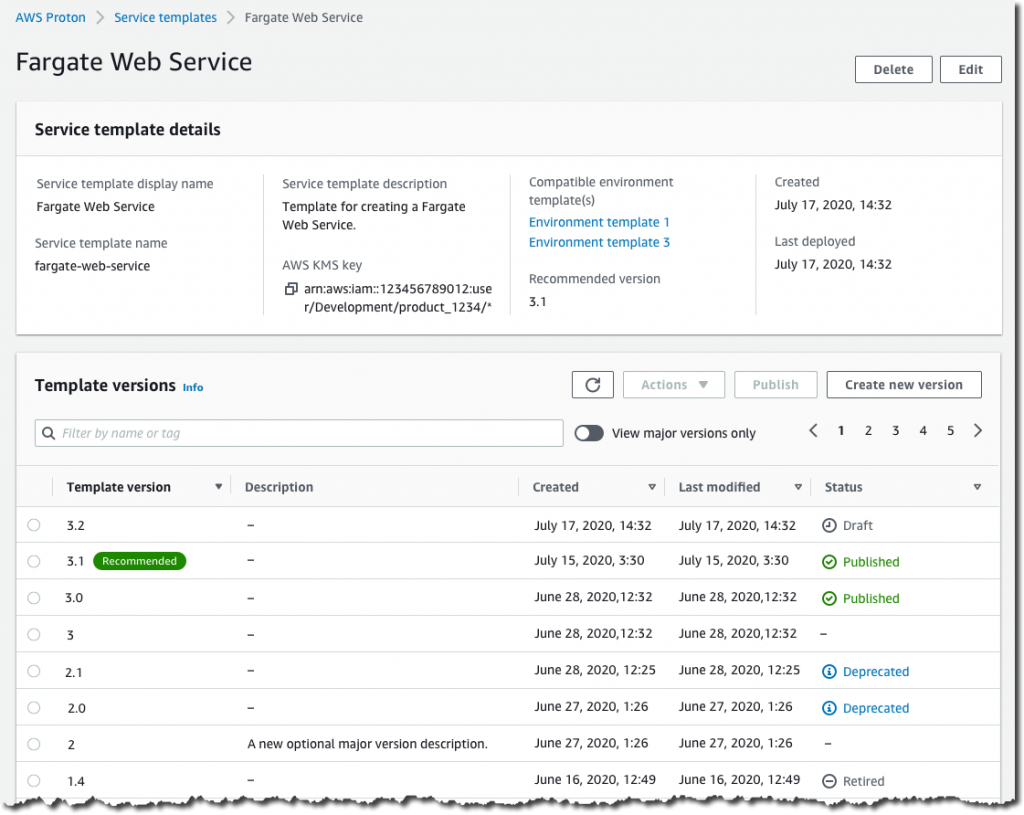Open Environment template 1 link
Screen dimensions: 1024x815
click(599, 222)
